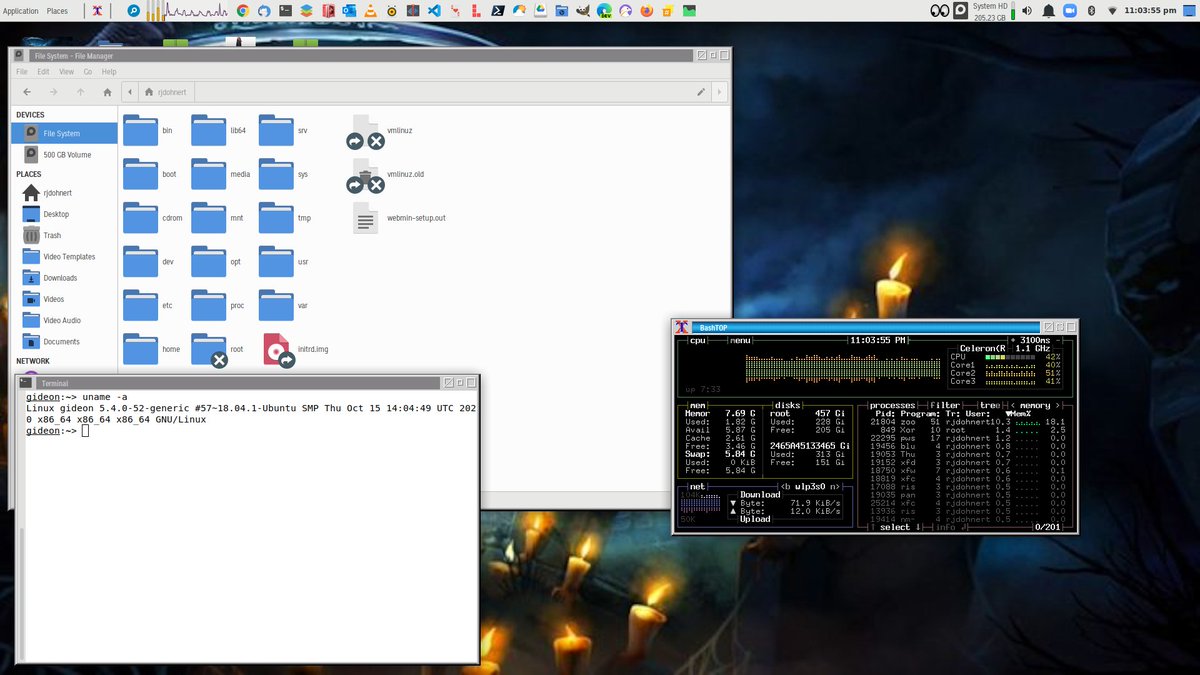Screen dimensions: 1200x675
Task: Click the select down arrow in BashTOP
Action: tap(918, 527)
